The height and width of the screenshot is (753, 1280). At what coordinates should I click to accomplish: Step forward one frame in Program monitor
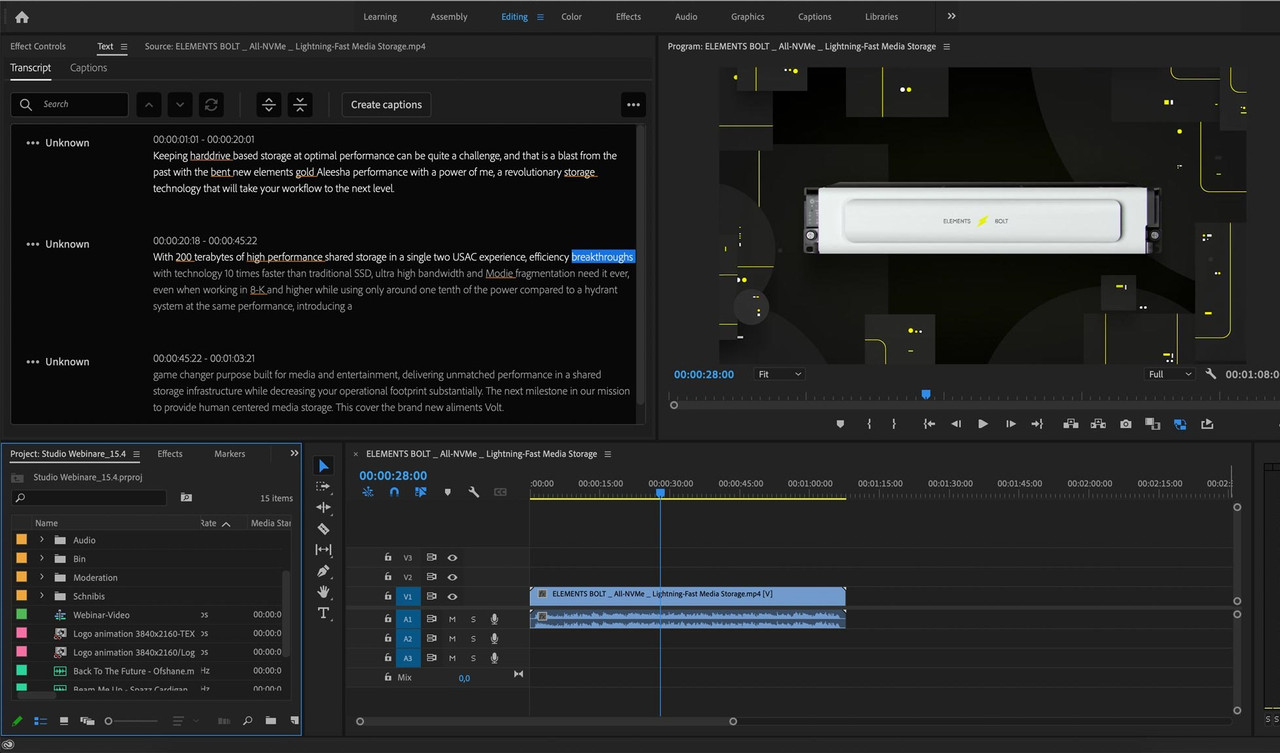(1010, 424)
